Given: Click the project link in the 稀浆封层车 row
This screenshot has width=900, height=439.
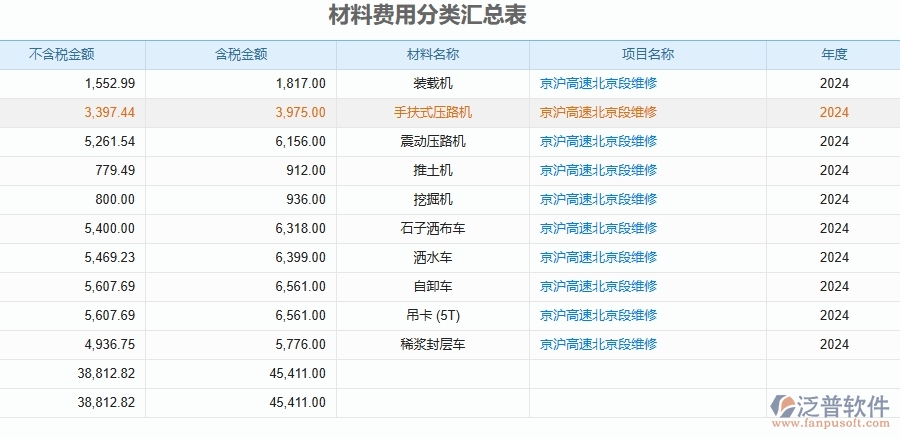Looking at the screenshot, I should click(x=598, y=345).
